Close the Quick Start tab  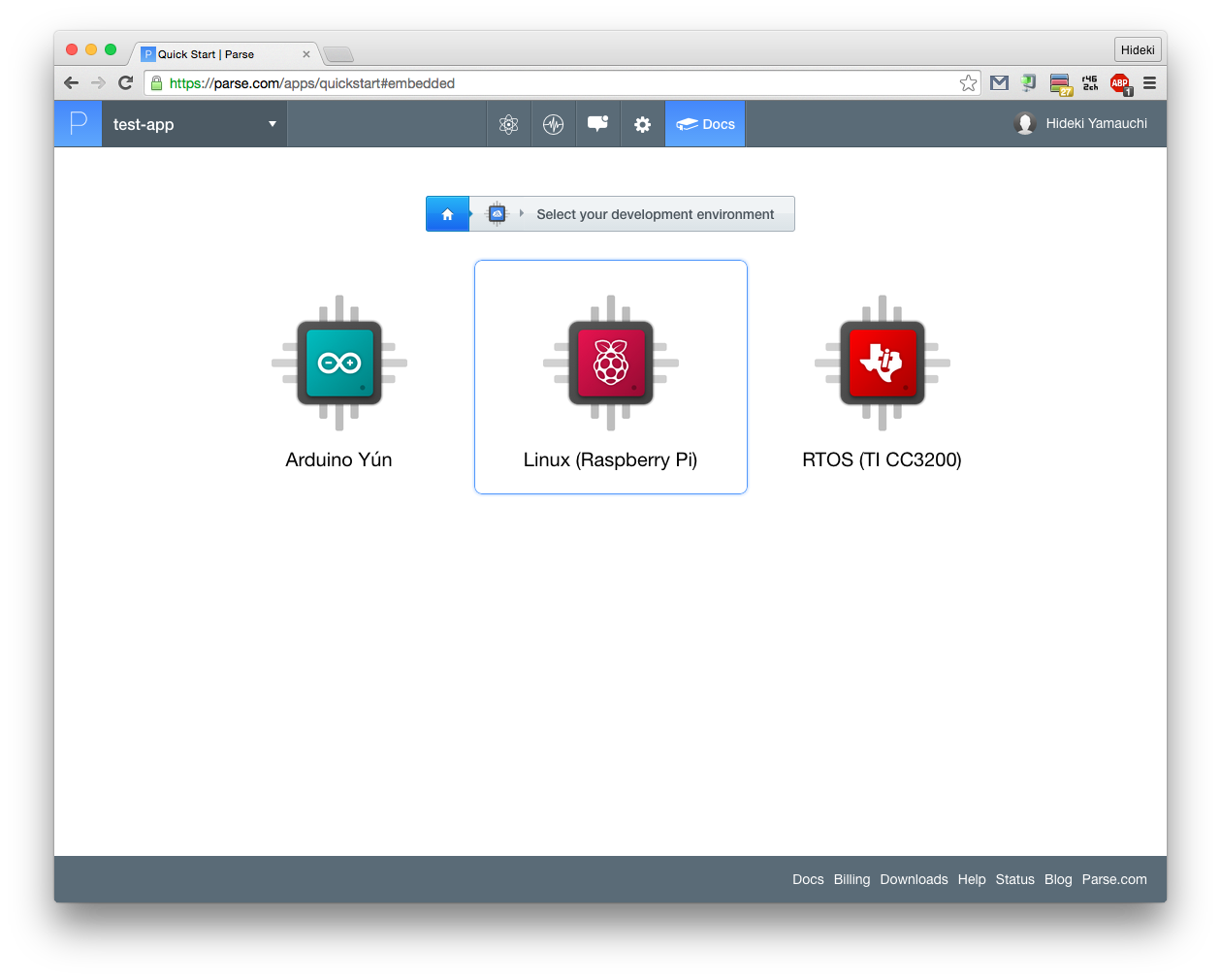pos(306,54)
